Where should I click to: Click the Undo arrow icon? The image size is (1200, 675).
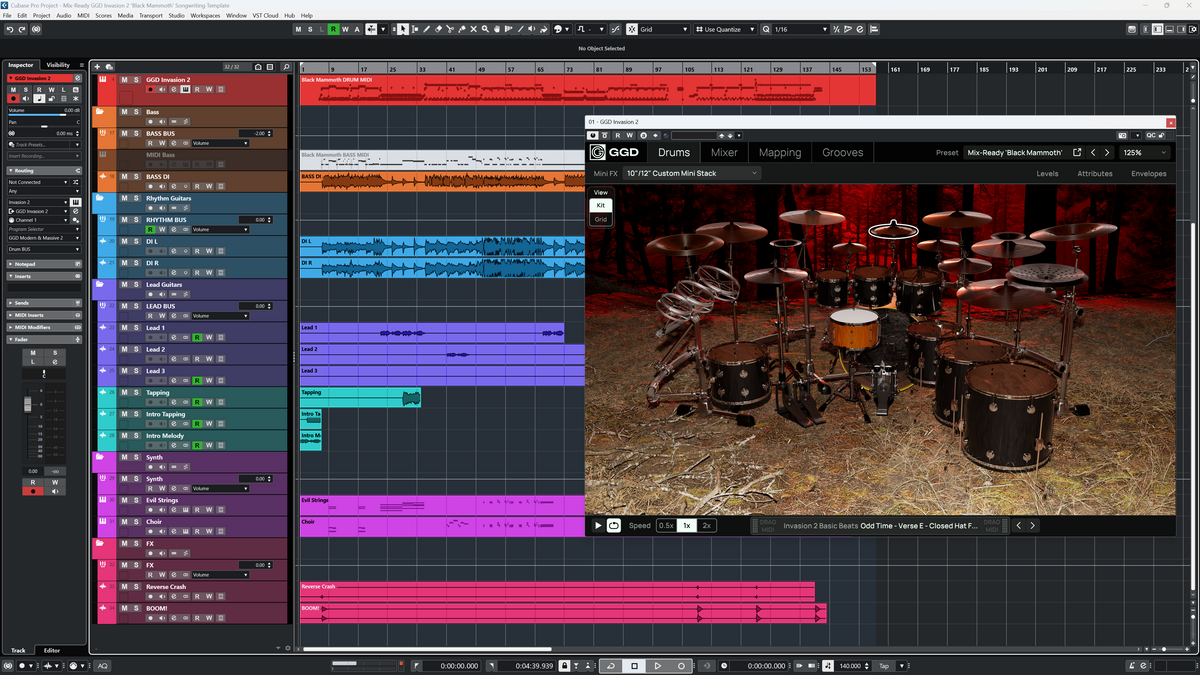(x=9, y=29)
